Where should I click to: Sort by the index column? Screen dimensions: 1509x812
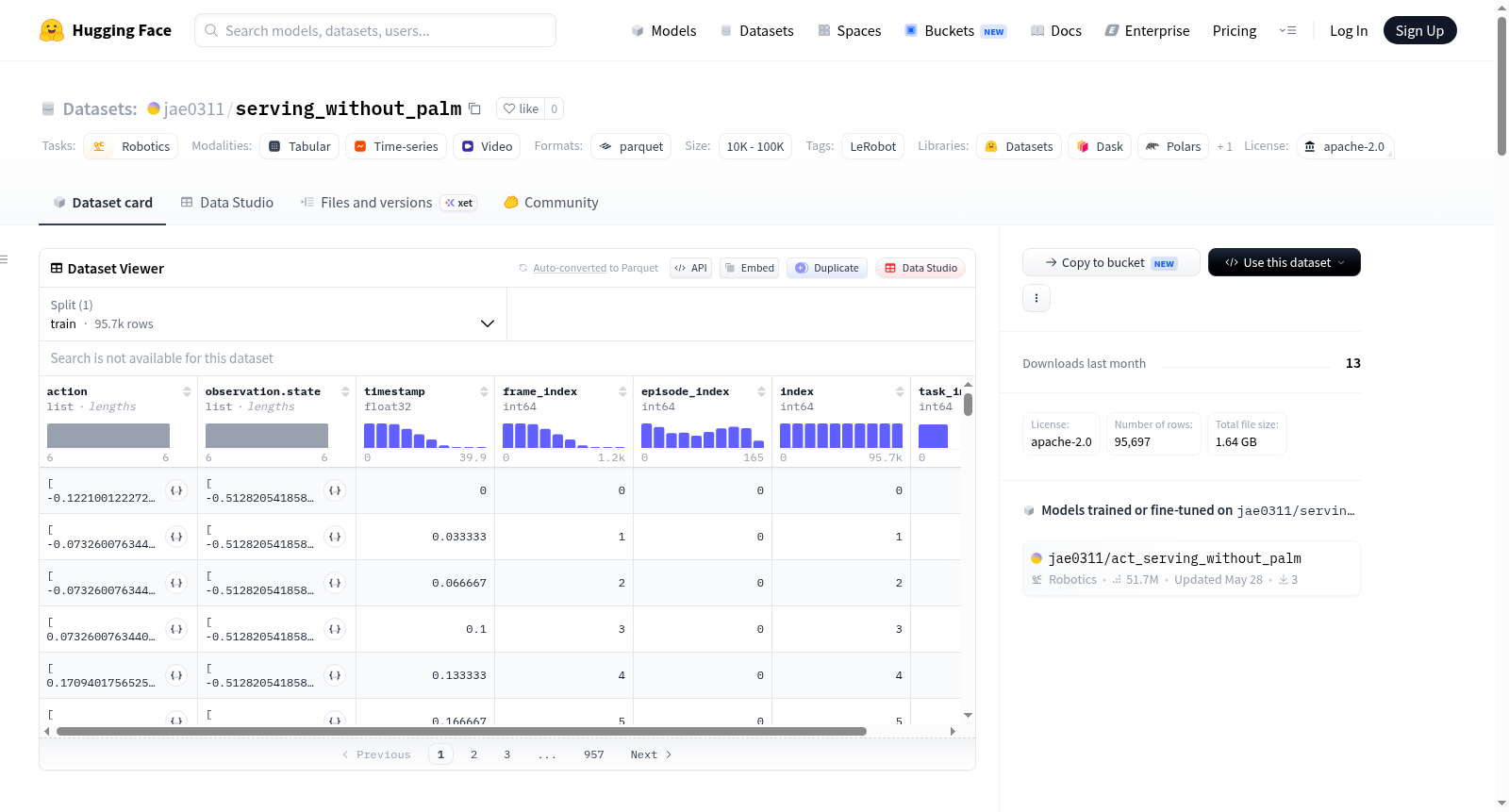tap(900, 391)
